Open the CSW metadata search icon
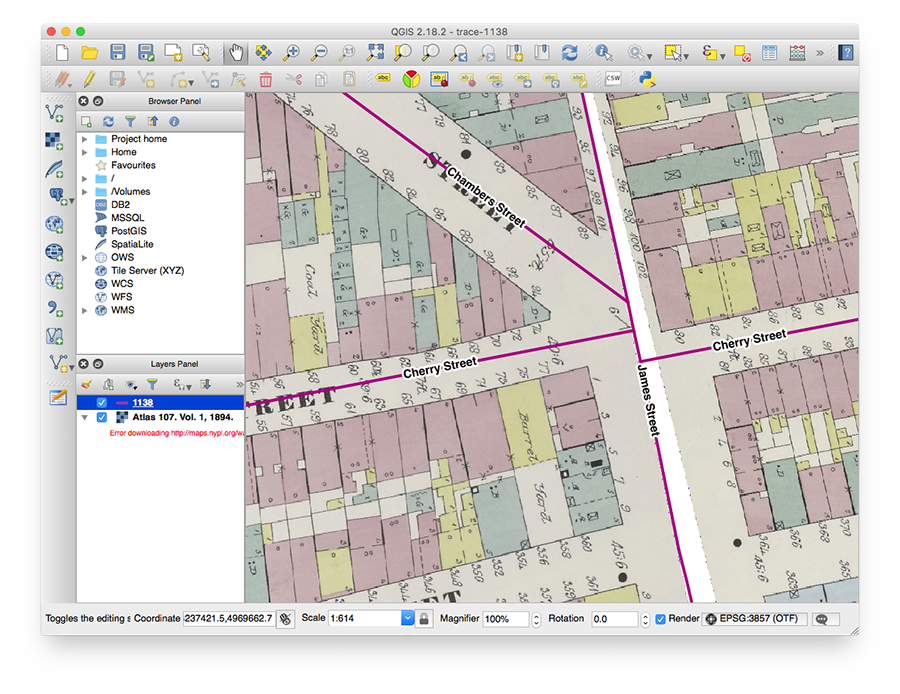The height and width of the screenshot is (694, 900). pos(613,79)
